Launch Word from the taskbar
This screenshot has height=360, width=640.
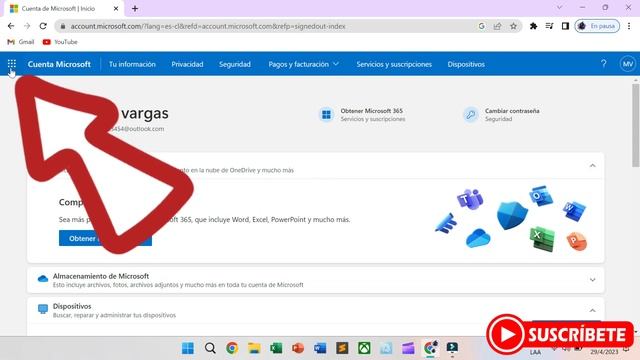(320, 348)
